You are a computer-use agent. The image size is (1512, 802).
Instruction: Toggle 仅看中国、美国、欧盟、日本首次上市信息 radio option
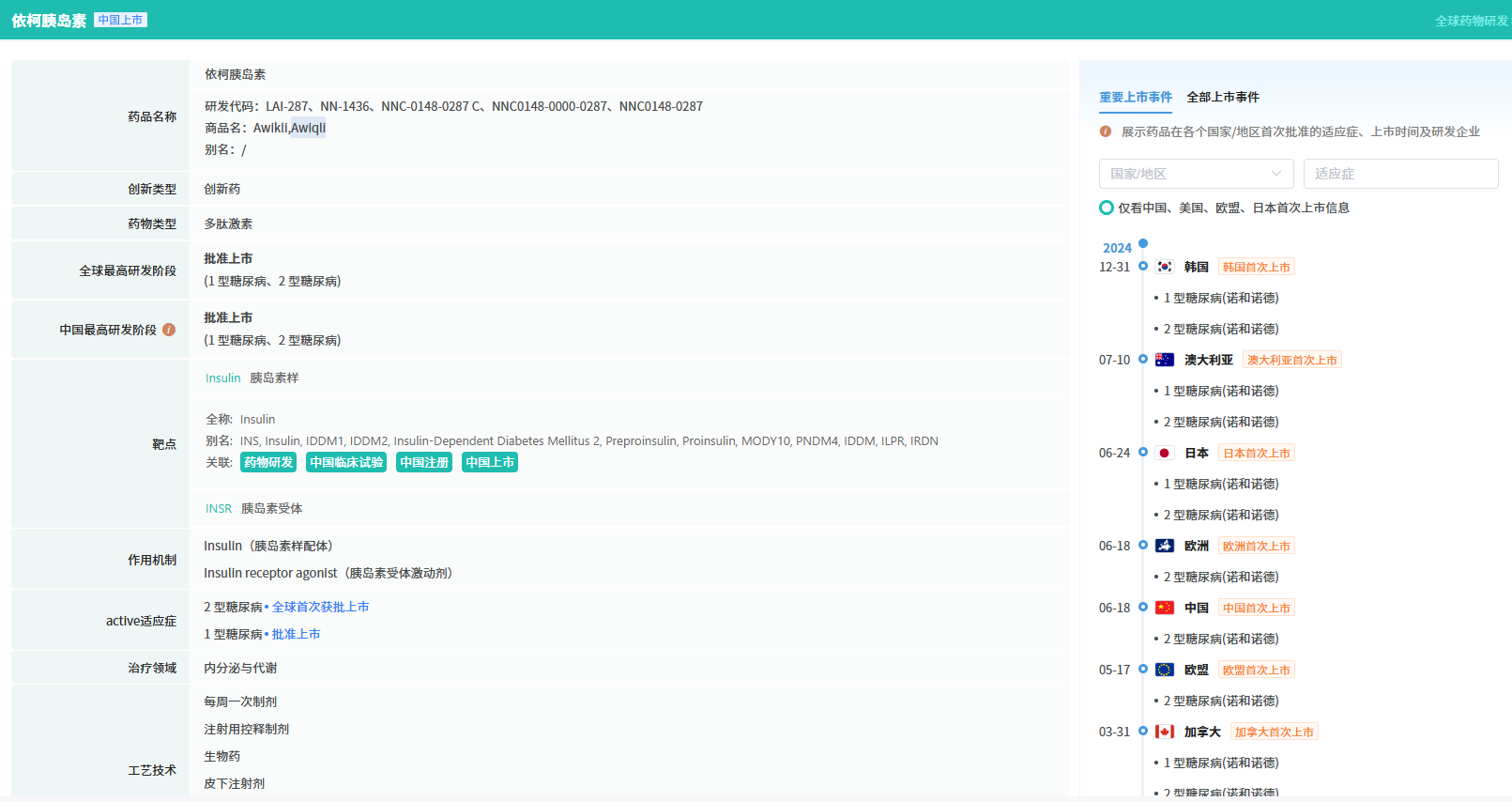(x=1107, y=208)
